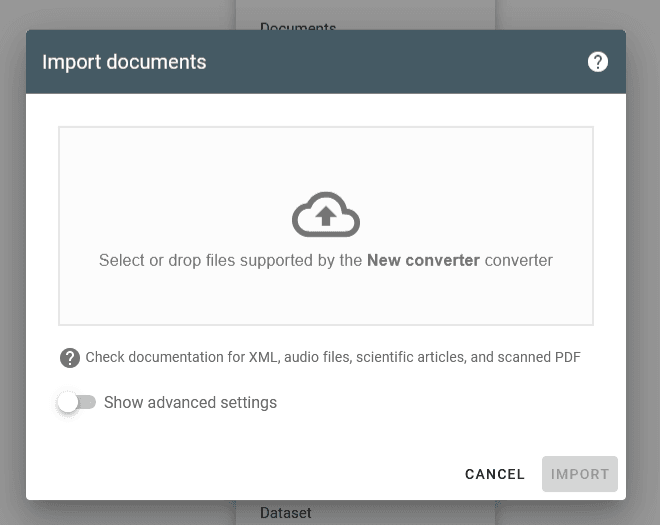This screenshot has height=525, width=660.
Task: Select the Documents item behind the dialog
Action: coord(298,26)
